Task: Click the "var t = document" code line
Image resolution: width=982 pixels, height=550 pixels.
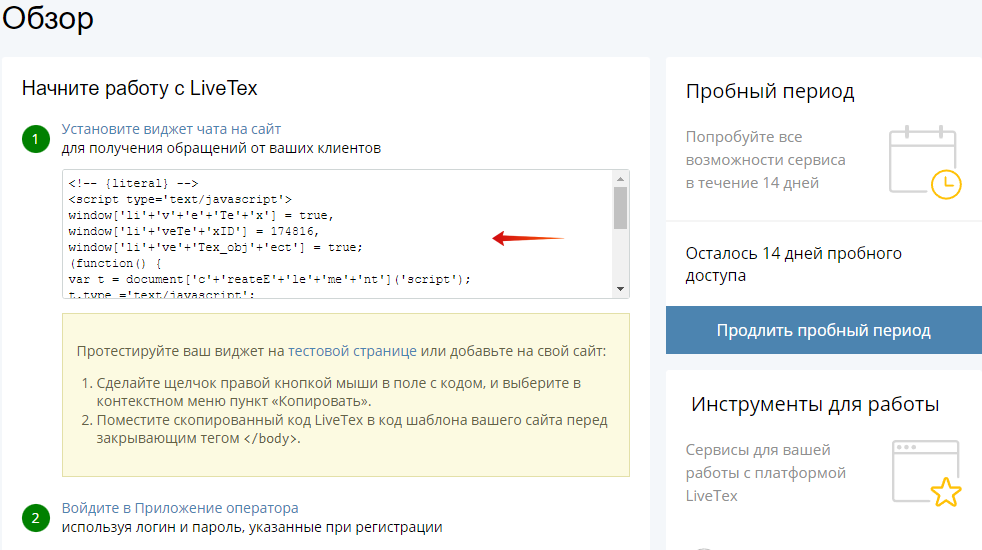Action: pyautogui.click(x=269, y=279)
